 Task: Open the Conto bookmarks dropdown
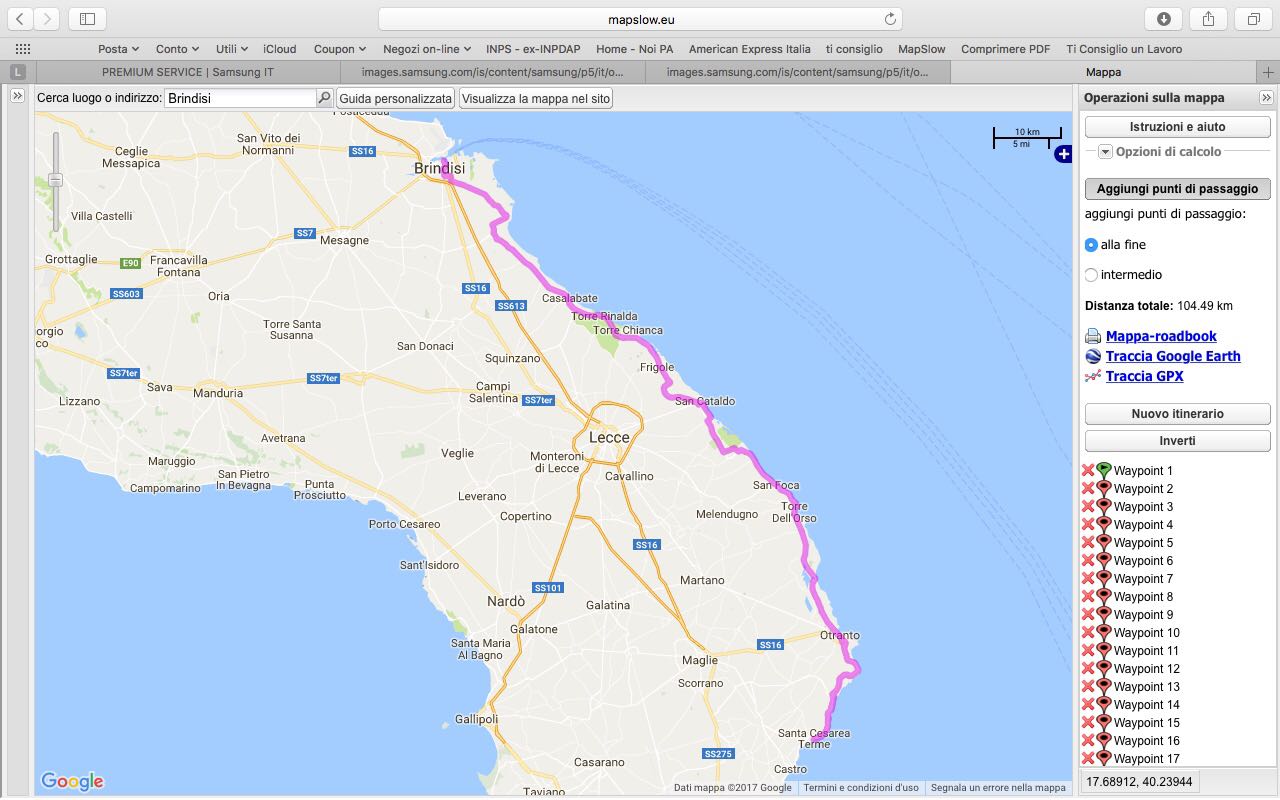(x=177, y=49)
